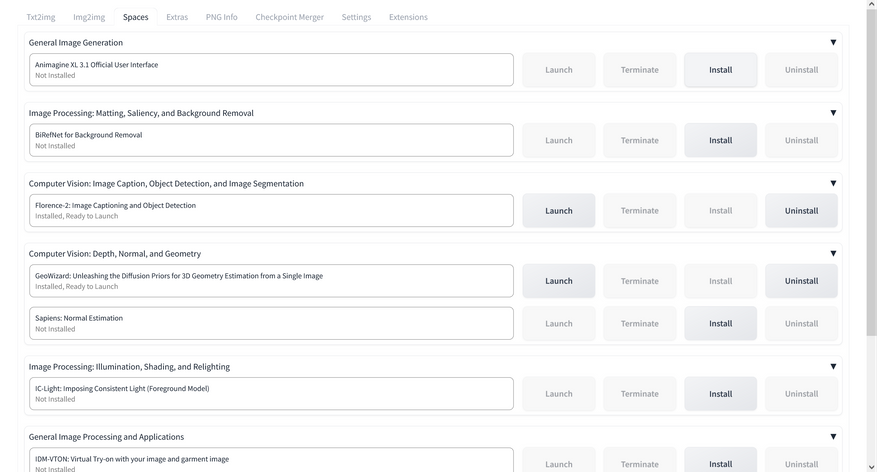Install BiRefNet for Background Removal

[720, 140]
